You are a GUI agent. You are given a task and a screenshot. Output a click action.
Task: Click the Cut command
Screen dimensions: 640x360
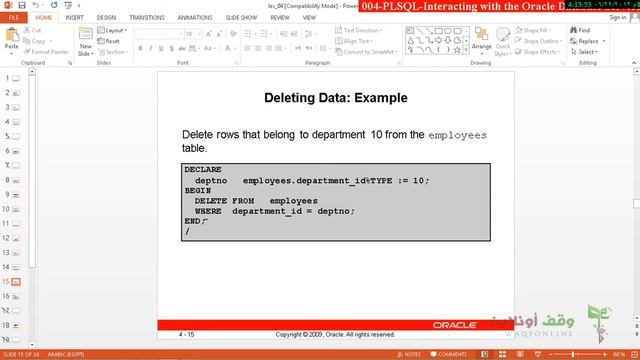click(32, 30)
